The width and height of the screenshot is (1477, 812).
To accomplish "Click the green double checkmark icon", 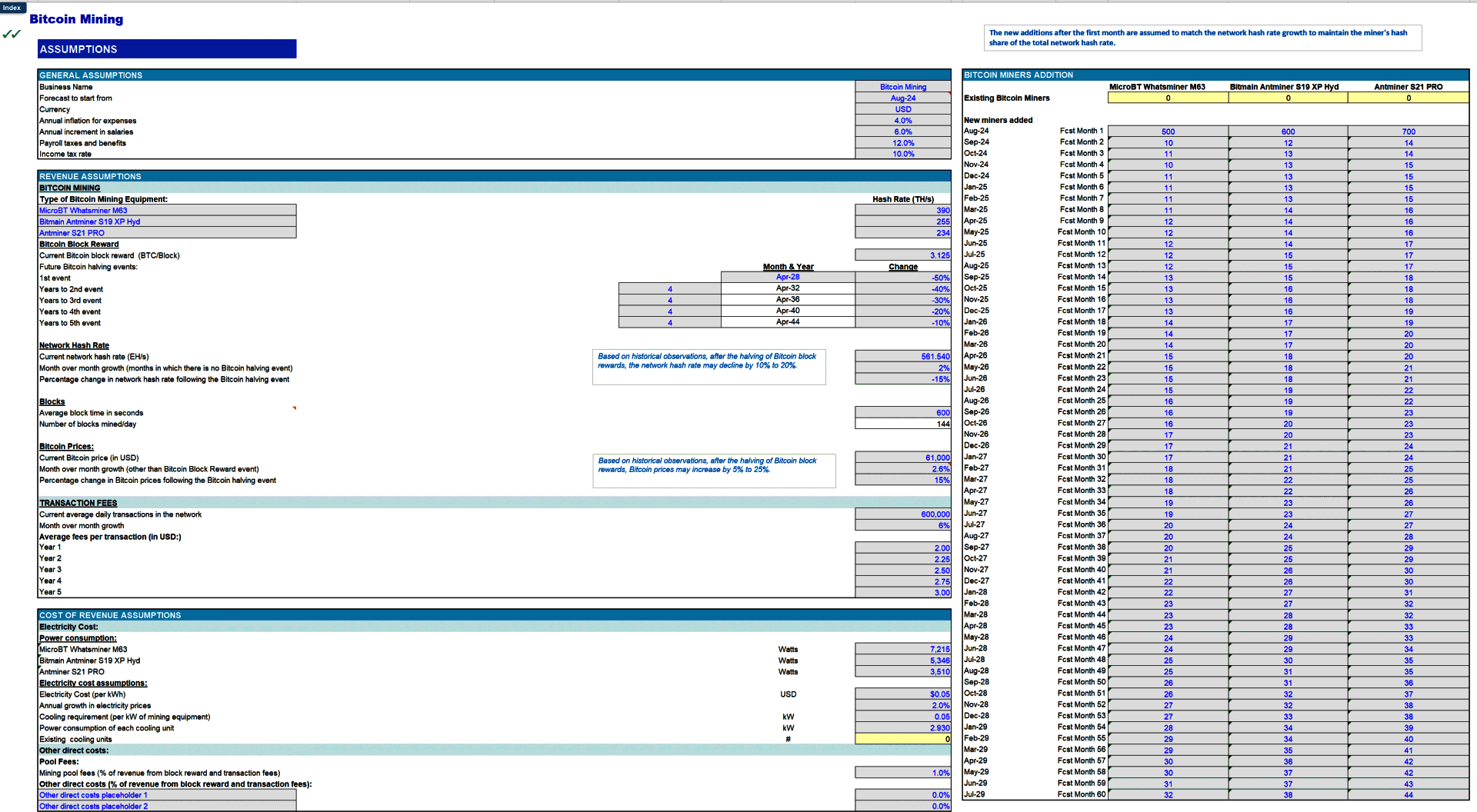I will click(12, 34).
